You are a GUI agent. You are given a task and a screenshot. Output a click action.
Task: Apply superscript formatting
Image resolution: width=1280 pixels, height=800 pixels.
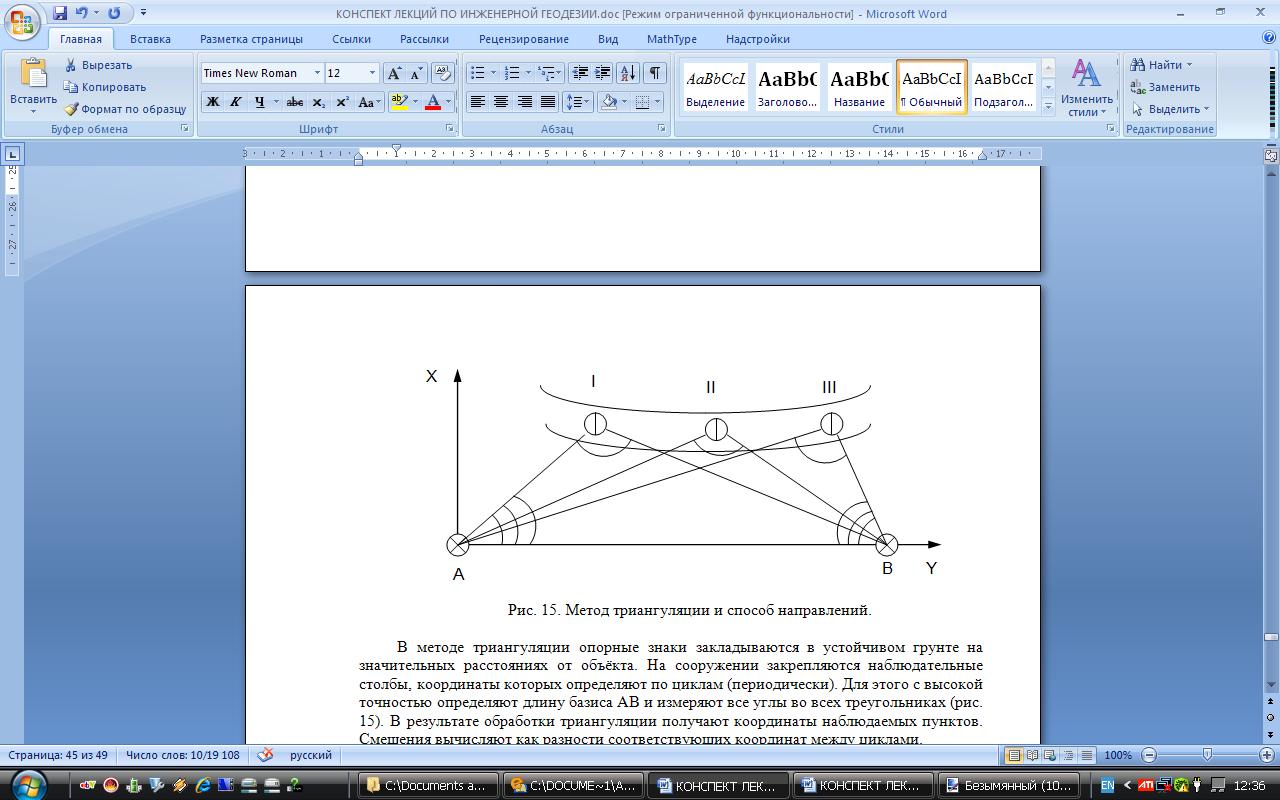click(x=342, y=102)
